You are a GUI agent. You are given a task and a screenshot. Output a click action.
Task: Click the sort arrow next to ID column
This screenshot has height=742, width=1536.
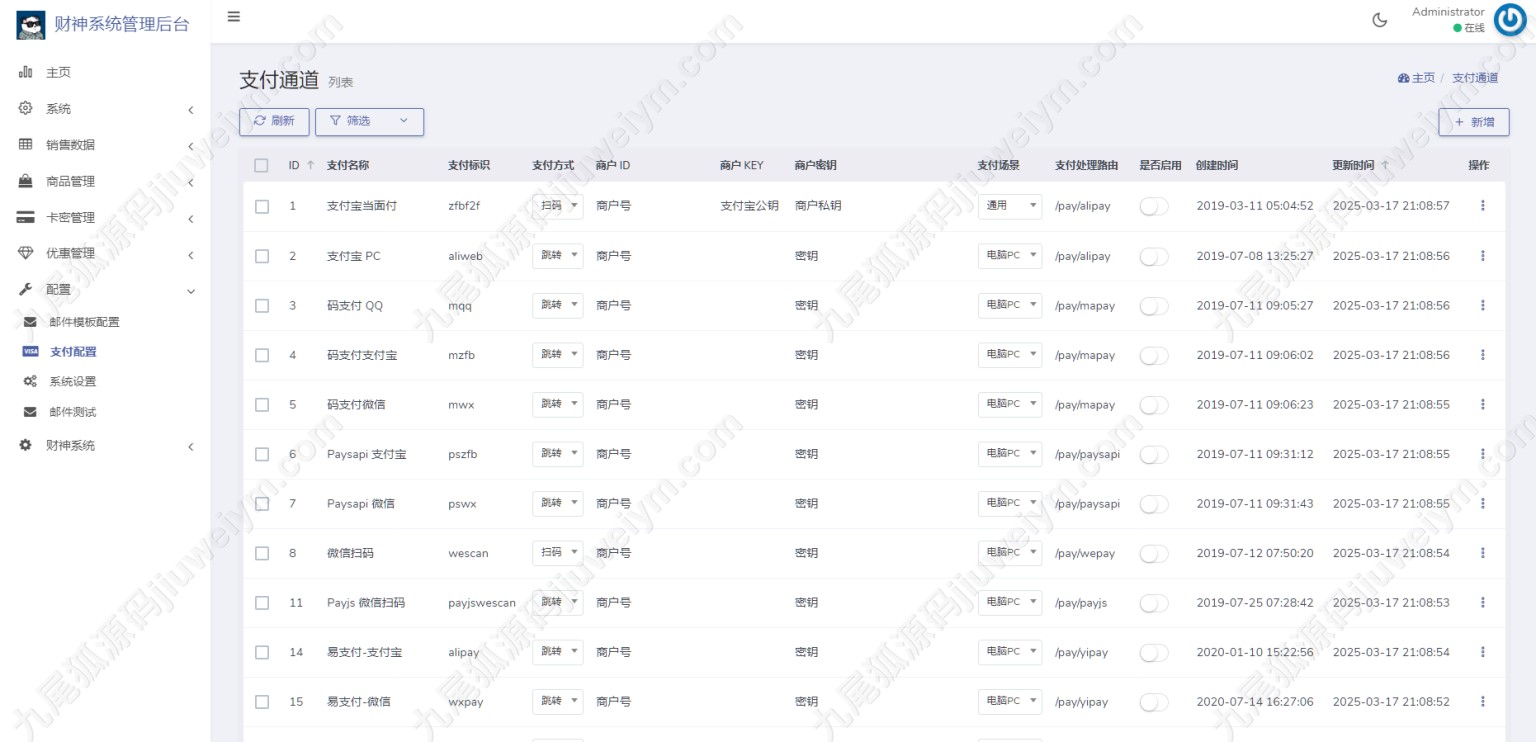310,165
